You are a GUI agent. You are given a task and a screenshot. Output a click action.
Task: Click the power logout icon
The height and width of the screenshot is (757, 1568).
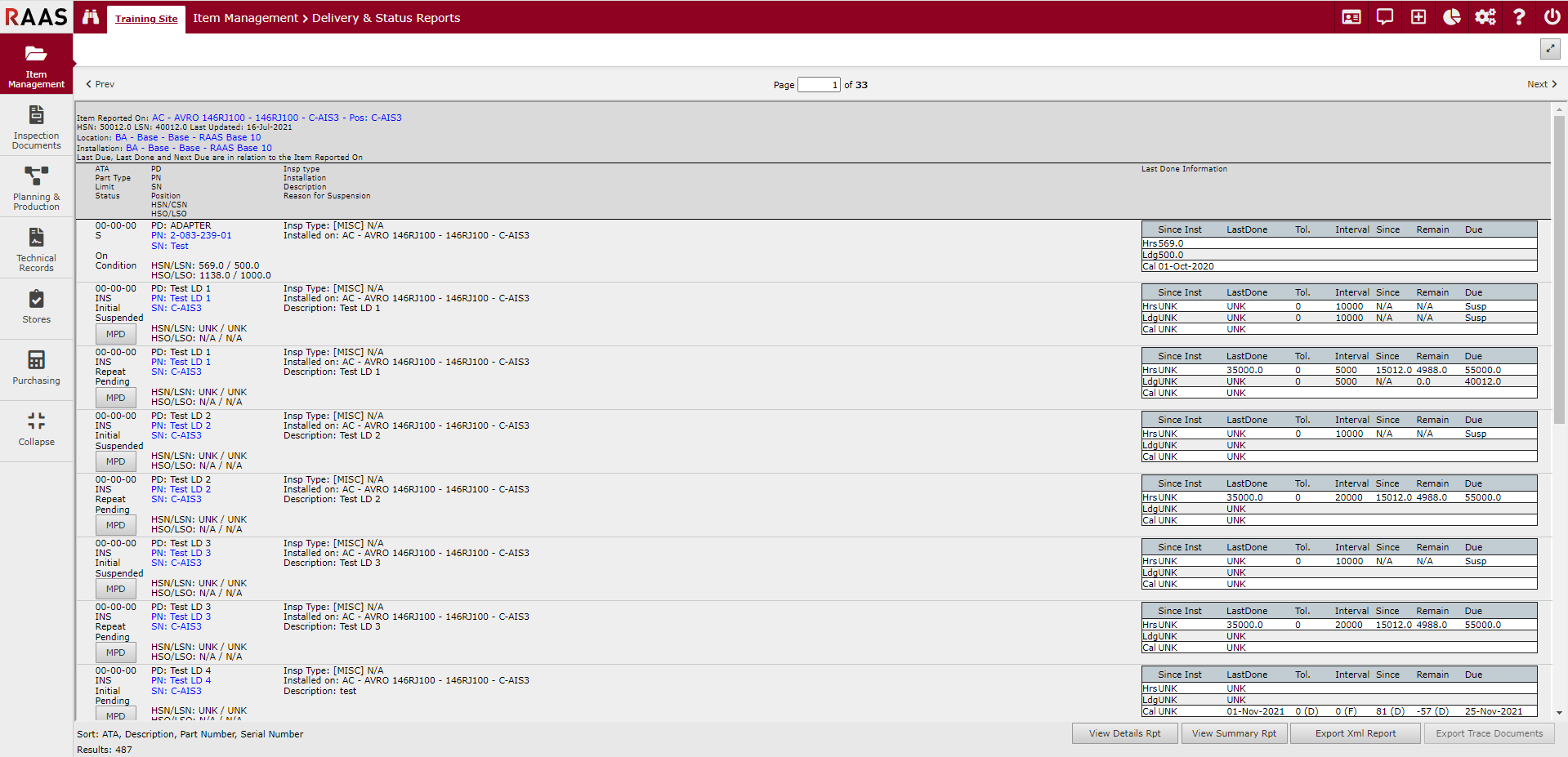tap(1552, 17)
